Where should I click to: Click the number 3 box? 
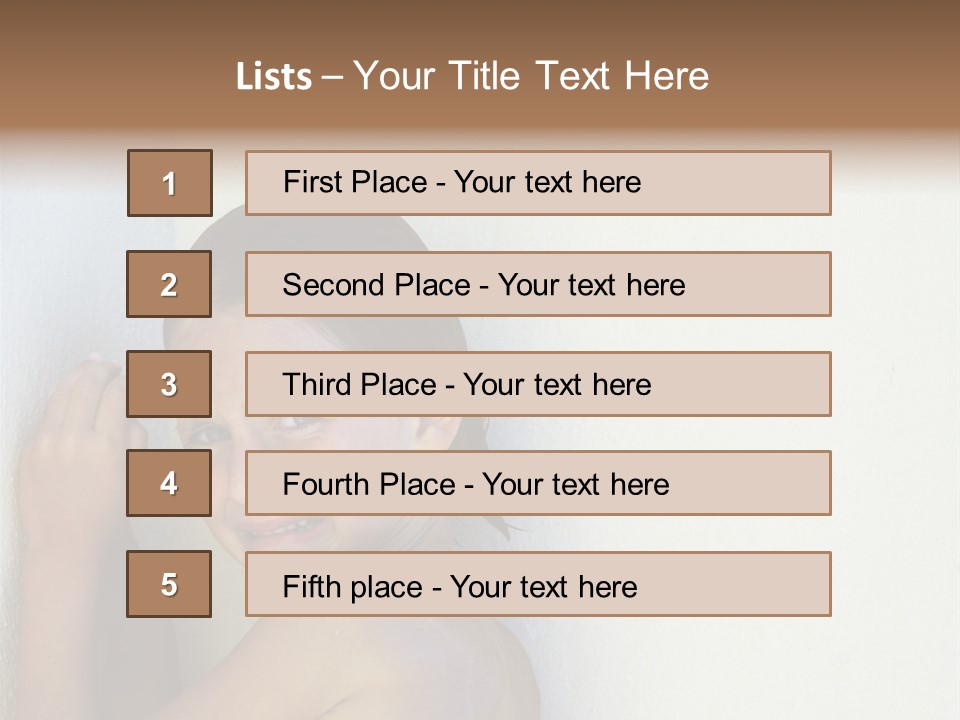coord(169,384)
